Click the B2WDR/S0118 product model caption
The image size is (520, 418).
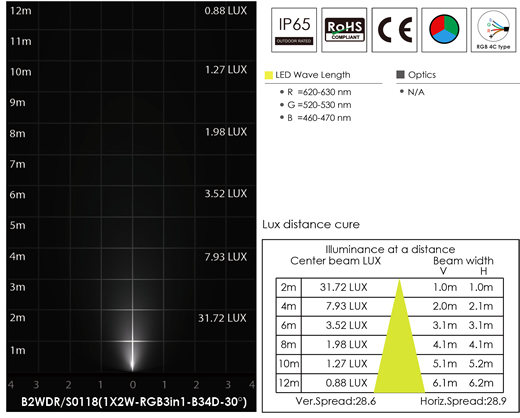tap(134, 402)
